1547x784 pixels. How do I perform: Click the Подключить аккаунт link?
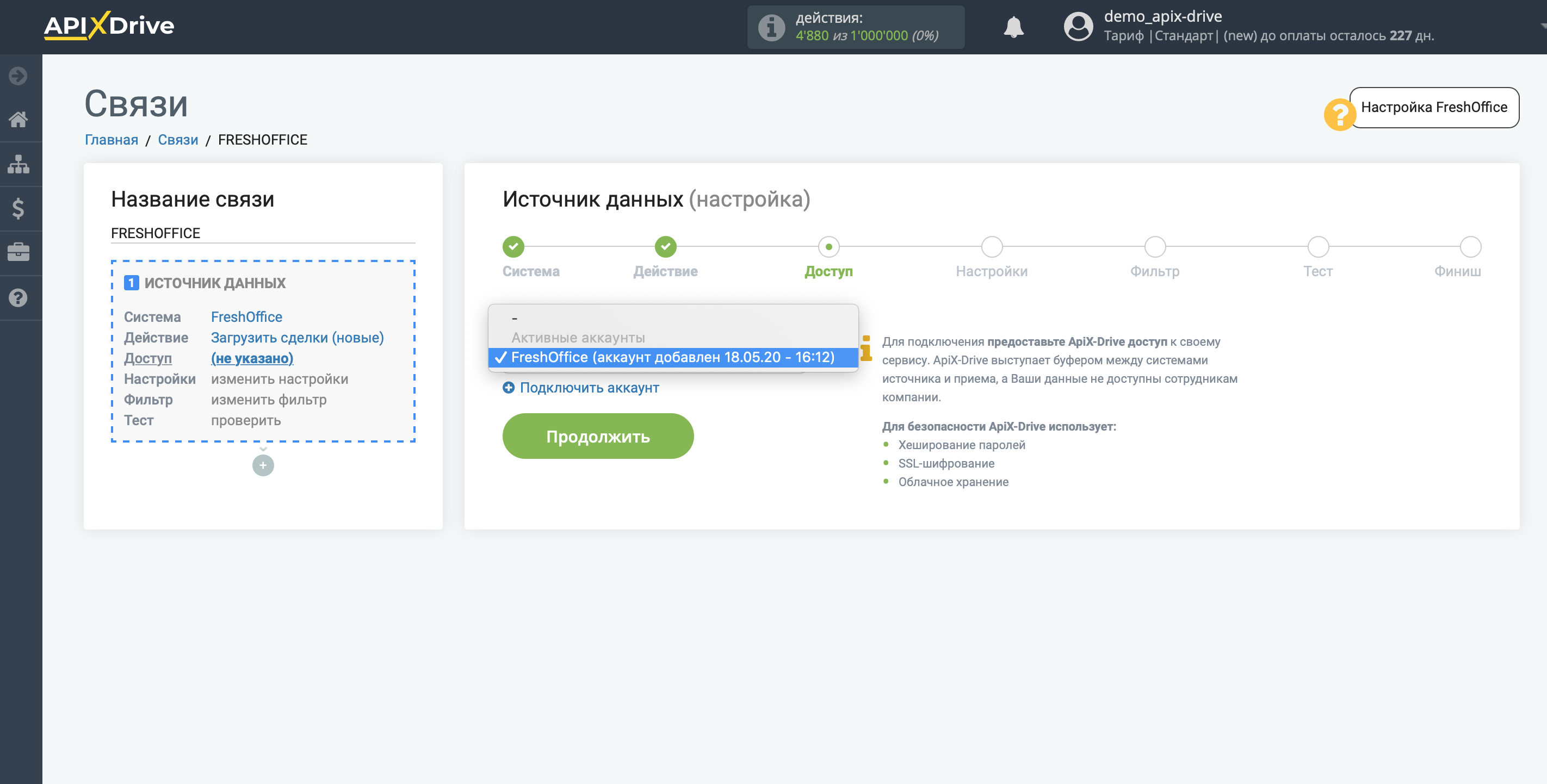pyautogui.click(x=589, y=388)
